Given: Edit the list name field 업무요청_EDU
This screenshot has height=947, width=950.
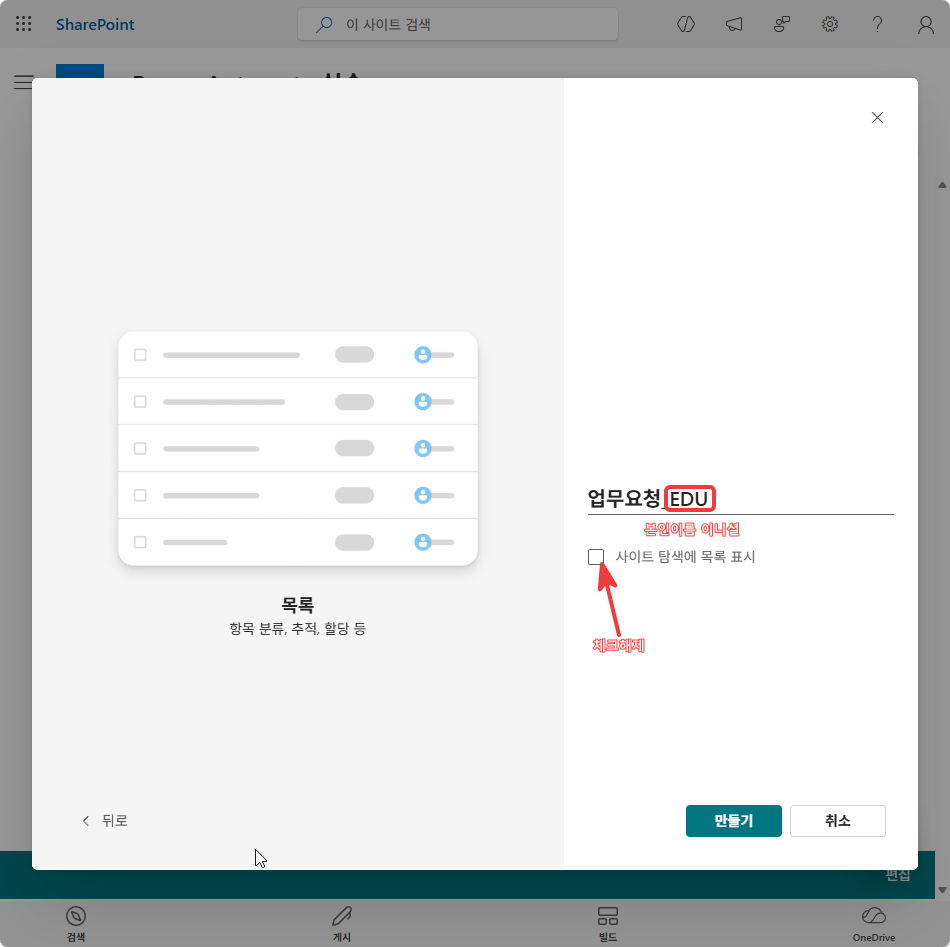Looking at the screenshot, I should tap(740, 499).
